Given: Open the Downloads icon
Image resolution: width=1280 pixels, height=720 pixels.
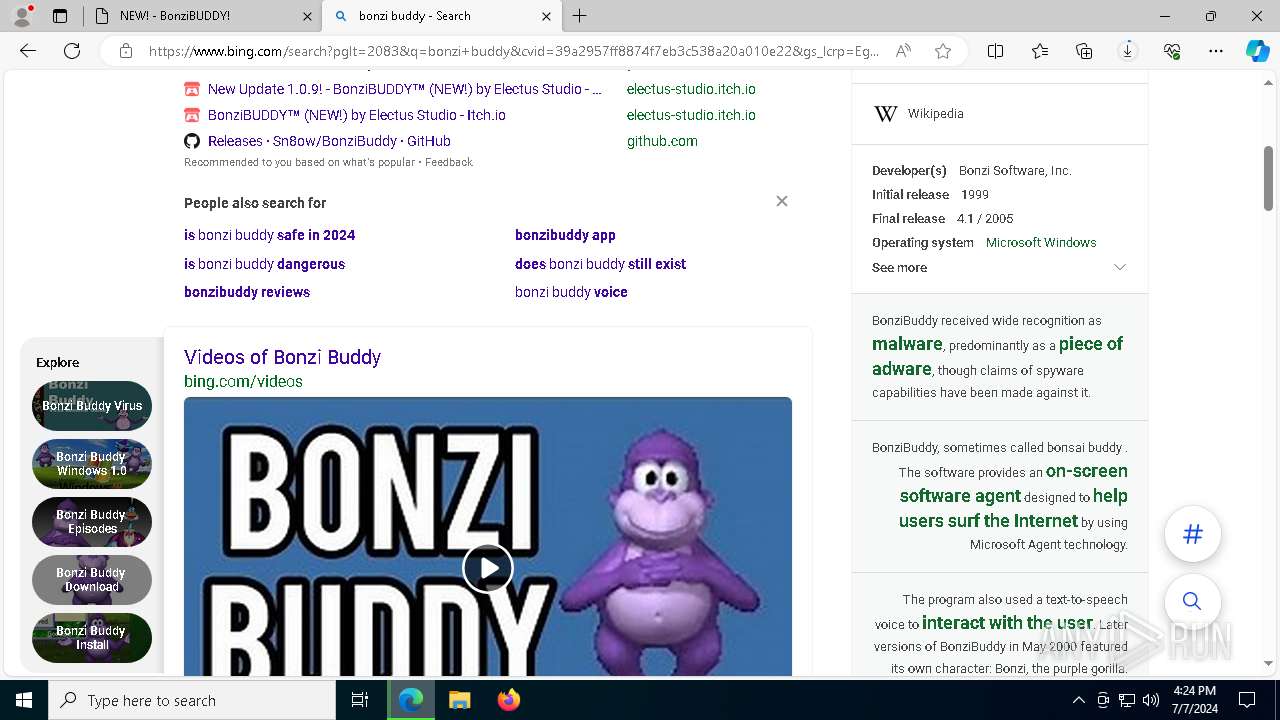Looking at the screenshot, I should (1128, 51).
